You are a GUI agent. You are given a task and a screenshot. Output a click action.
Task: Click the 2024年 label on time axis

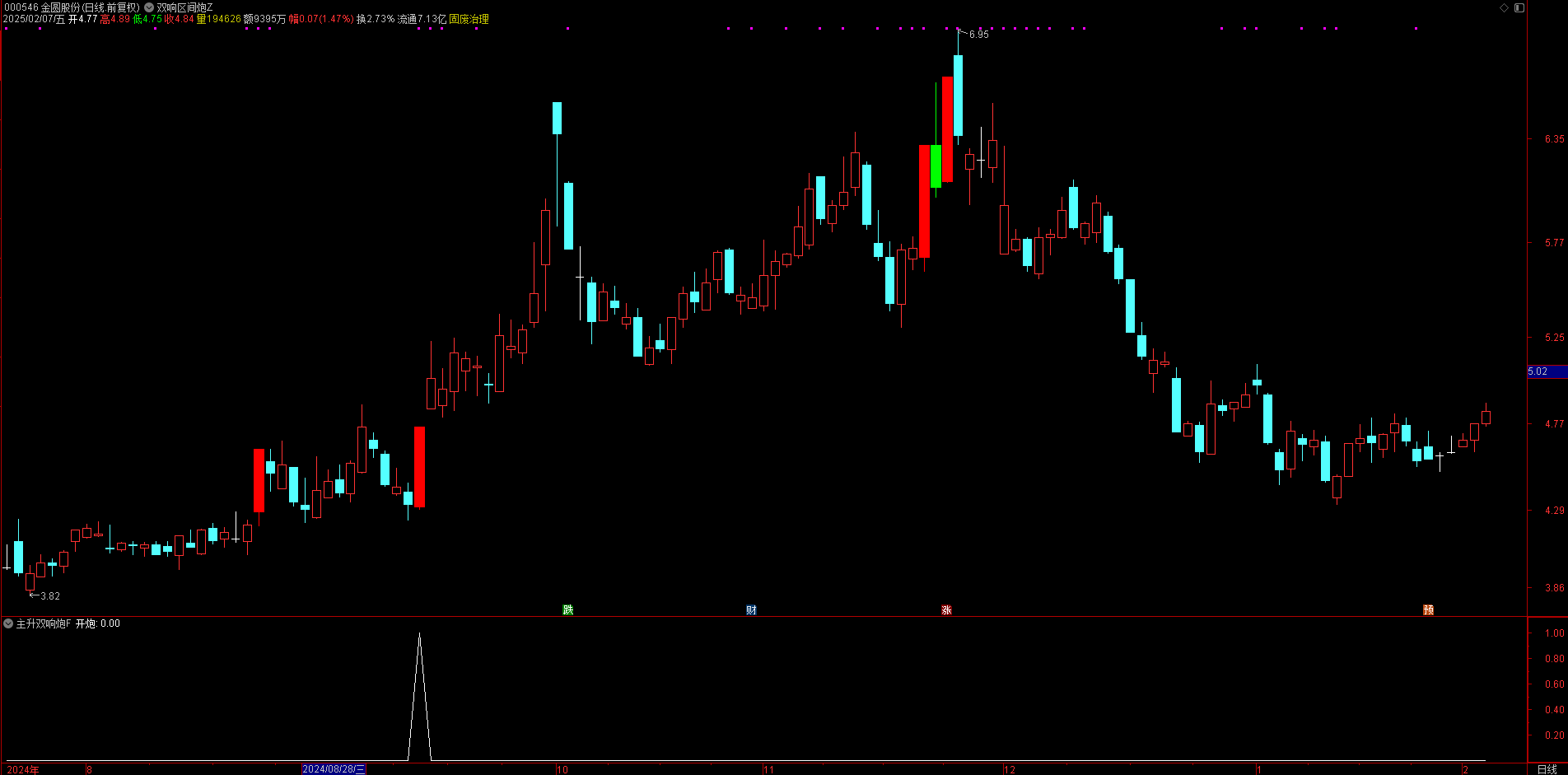pyautogui.click(x=23, y=770)
